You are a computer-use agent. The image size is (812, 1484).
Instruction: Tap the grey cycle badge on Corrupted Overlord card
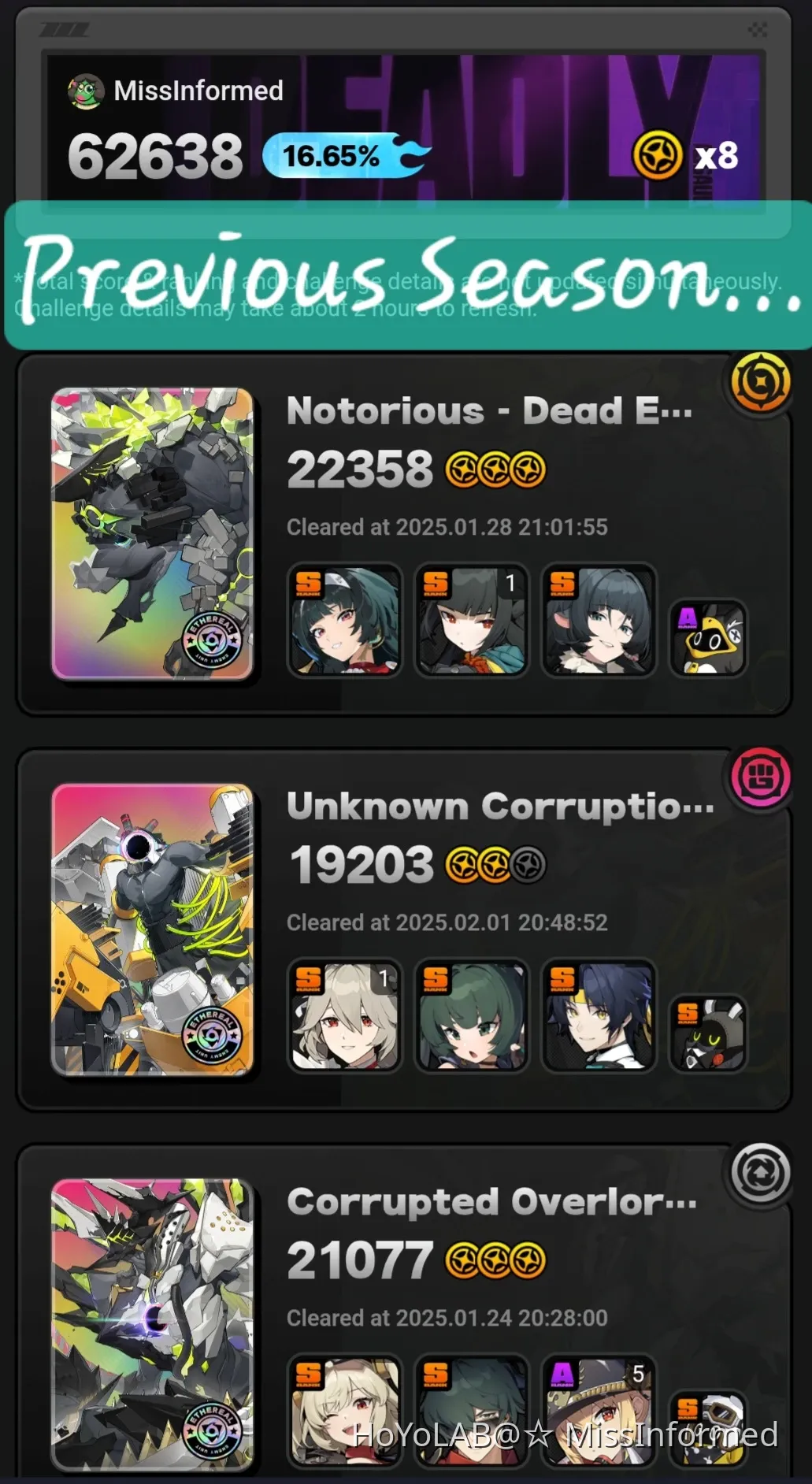[760, 1174]
